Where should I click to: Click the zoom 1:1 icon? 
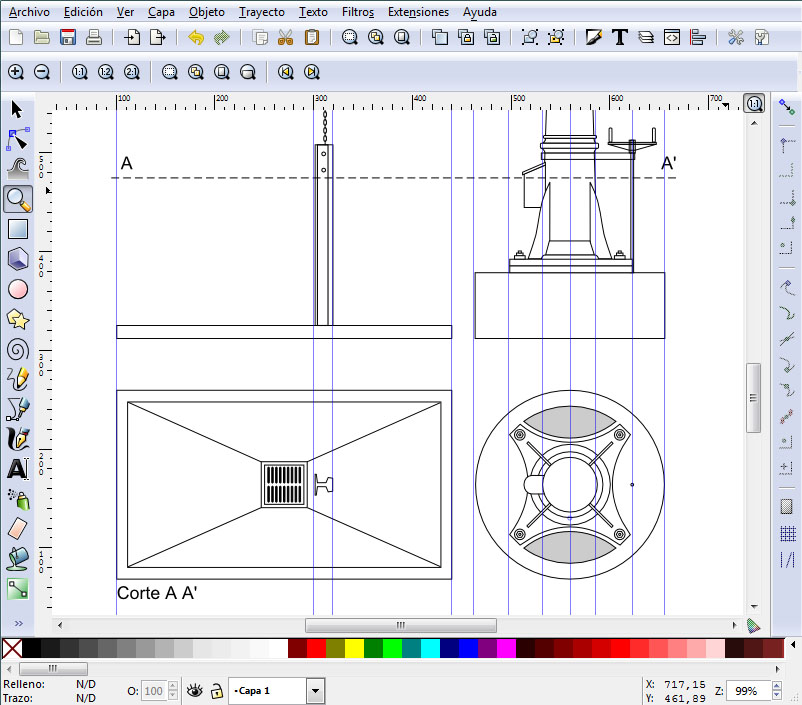(x=79, y=72)
